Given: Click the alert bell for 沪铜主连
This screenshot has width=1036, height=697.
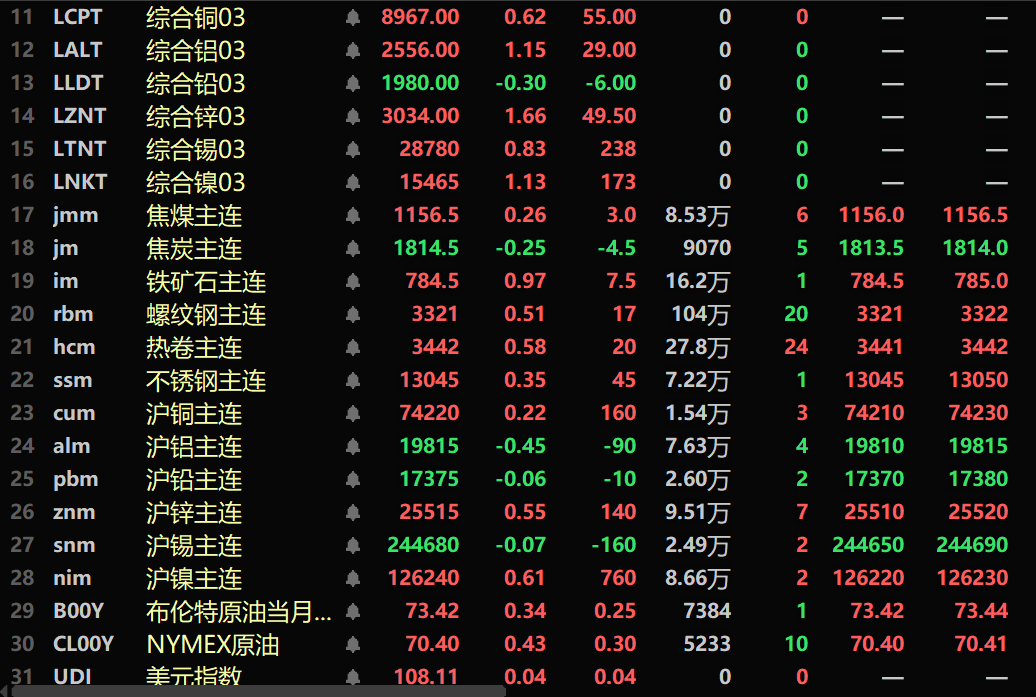Looking at the screenshot, I should tap(351, 413).
